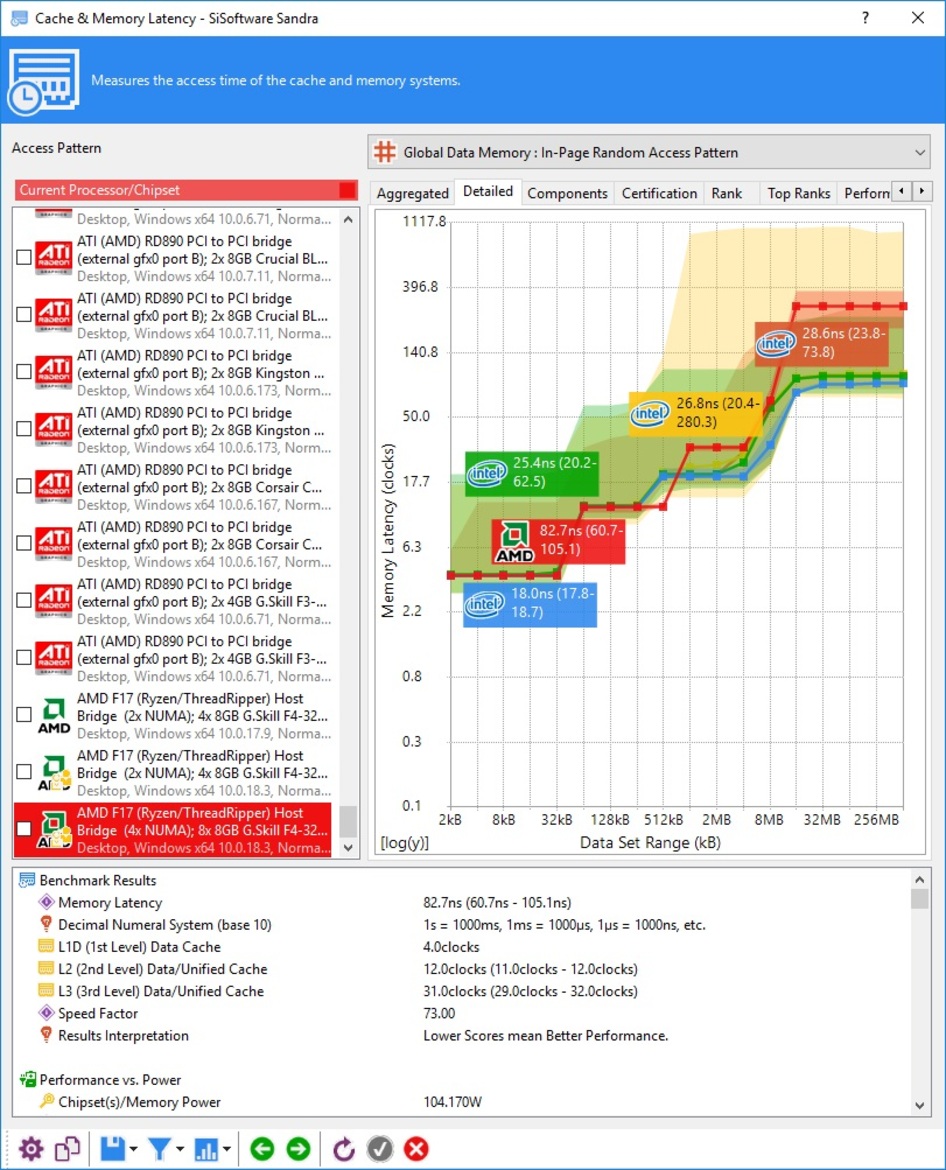Viewport: 946px width, 1170px height.
Task: Refresh the benchmark results
Action: (343, 1149)
